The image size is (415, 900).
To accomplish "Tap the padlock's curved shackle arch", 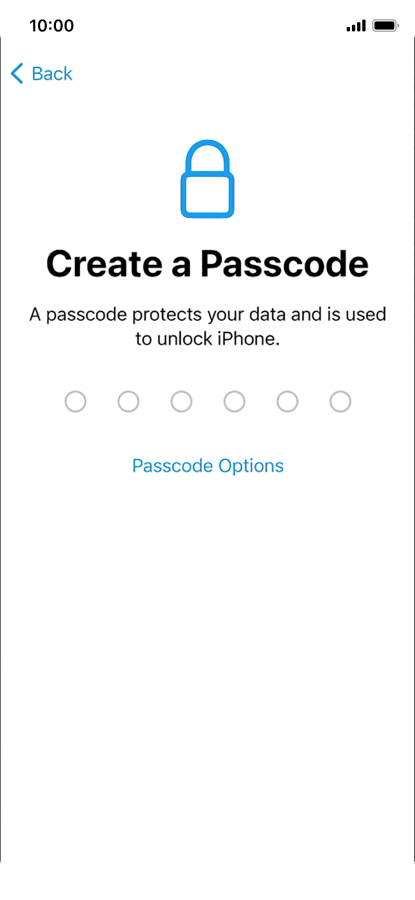I will coord(207,157).
